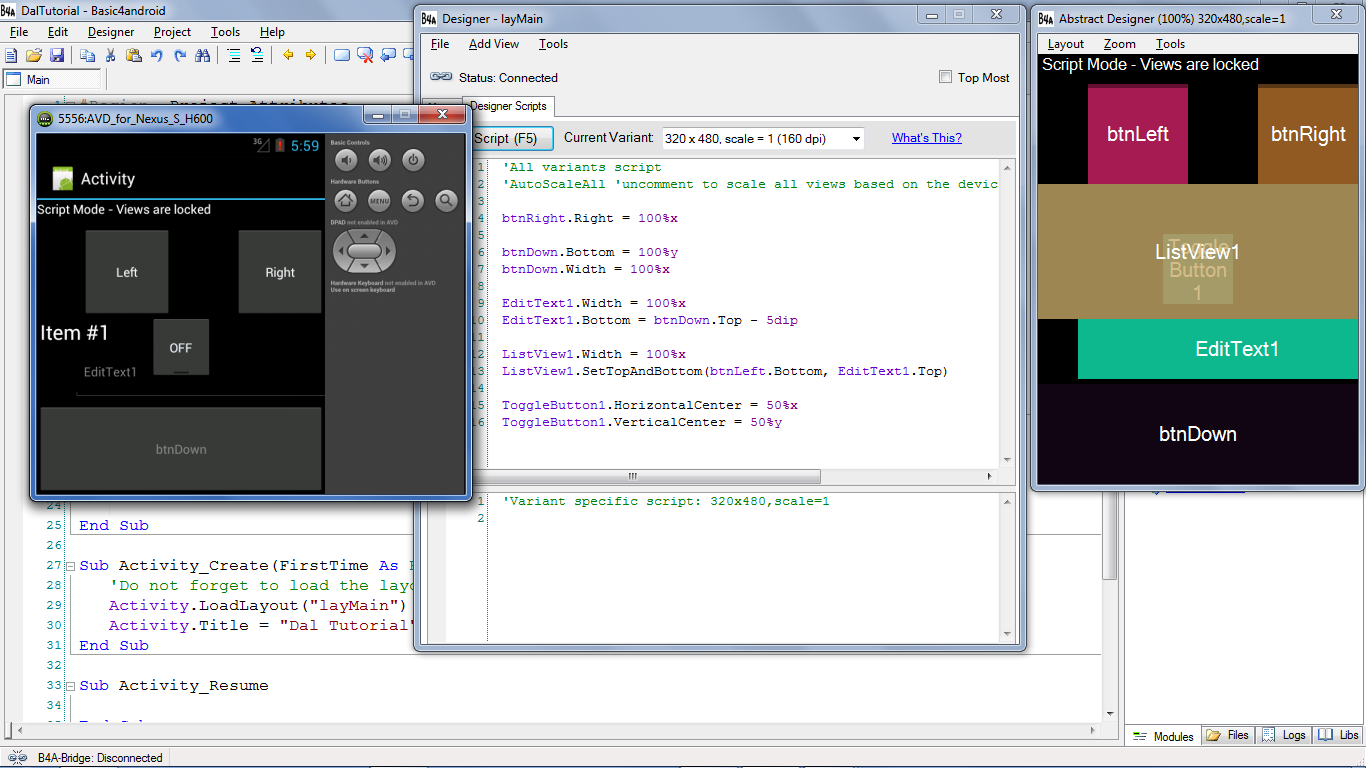1366x768 pixels.
Task: Open the Edit menu in Basic4android
Action: (58, 32)
